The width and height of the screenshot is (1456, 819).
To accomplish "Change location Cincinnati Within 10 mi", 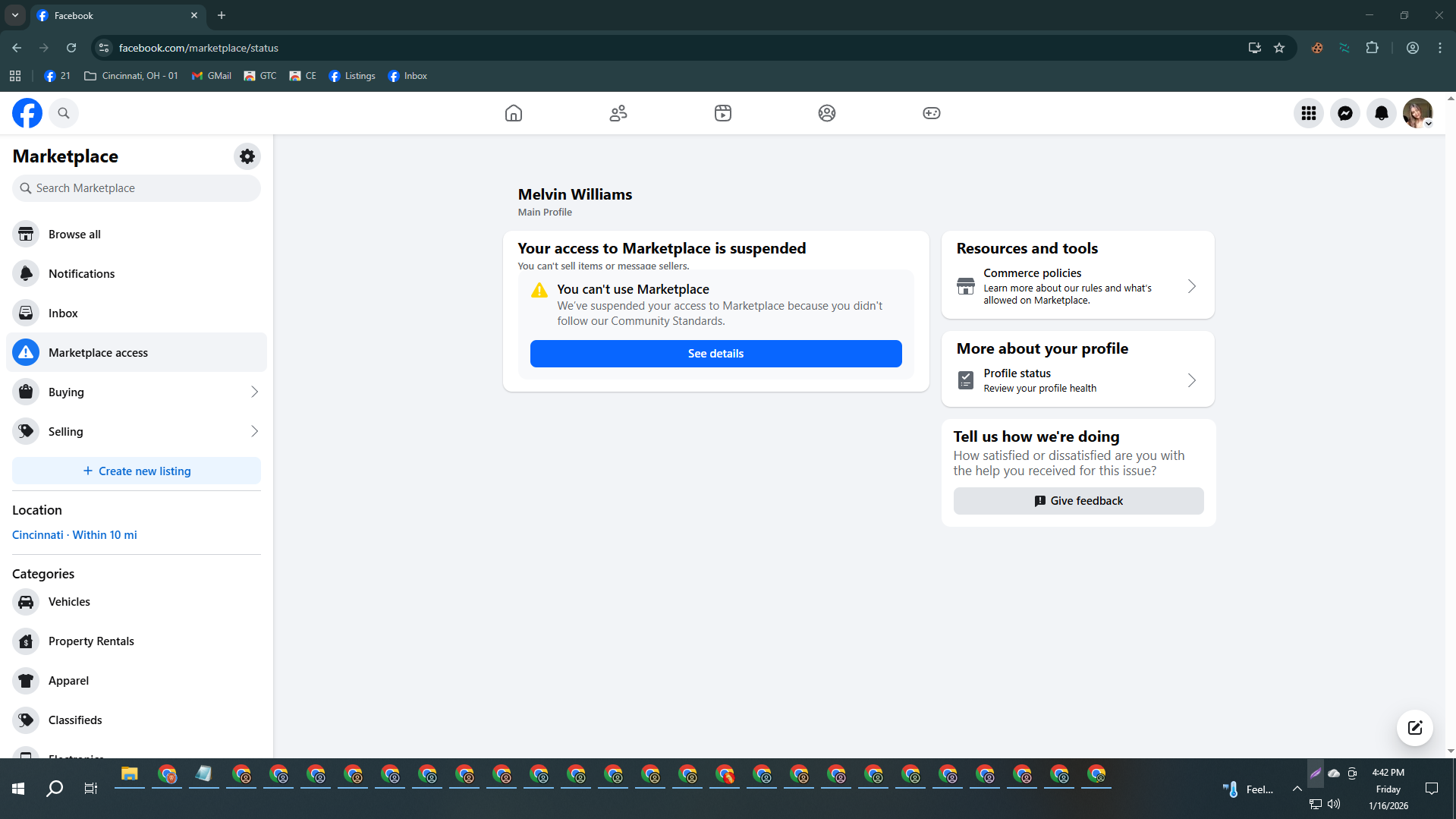I will coord(74,534).
